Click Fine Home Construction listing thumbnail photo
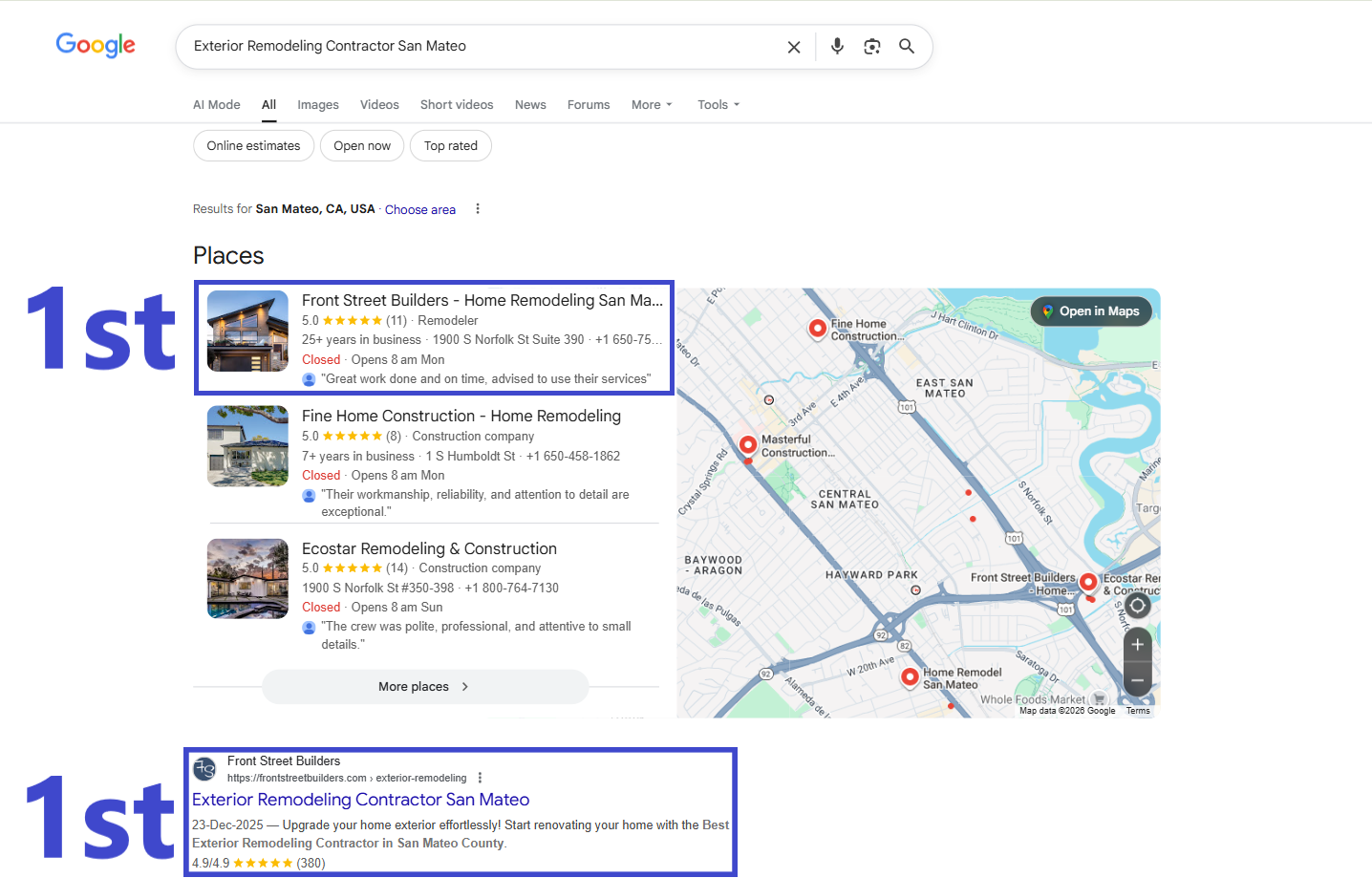The image size is (1372, 878). tap(247, 446)
